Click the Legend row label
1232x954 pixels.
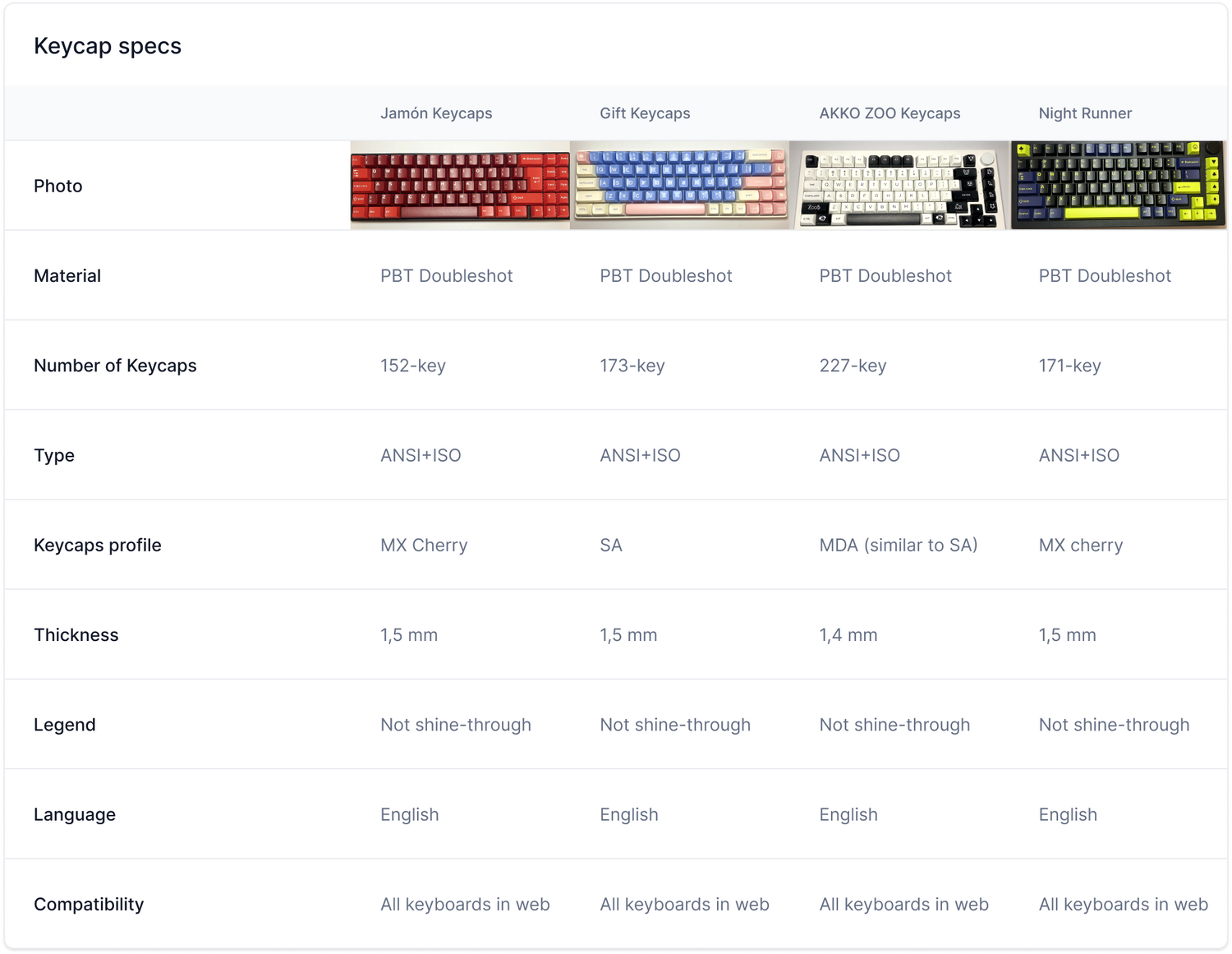(x=65, y=725)
